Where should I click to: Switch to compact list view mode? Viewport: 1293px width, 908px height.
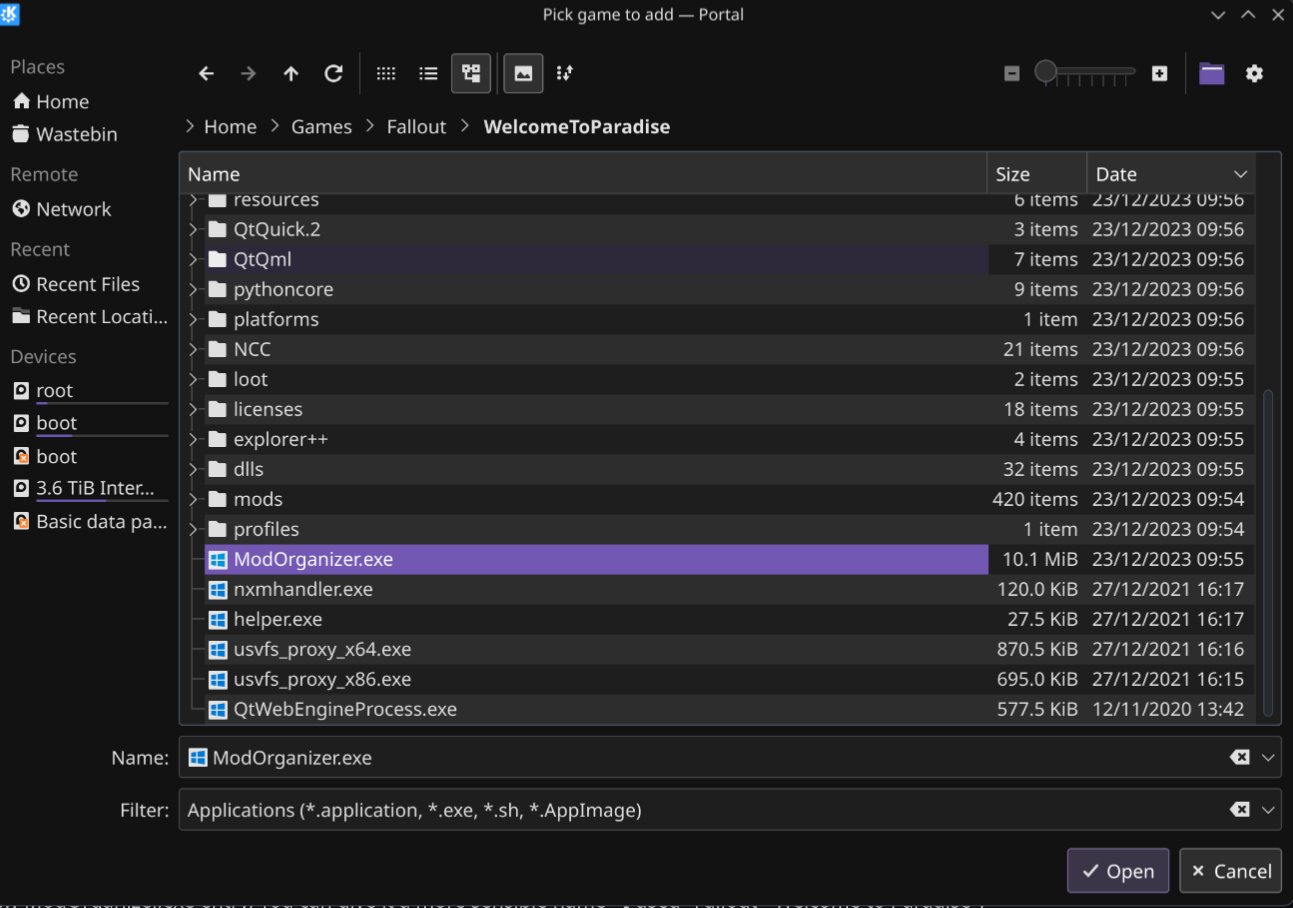pyautogui.click(x=428, y=73)
